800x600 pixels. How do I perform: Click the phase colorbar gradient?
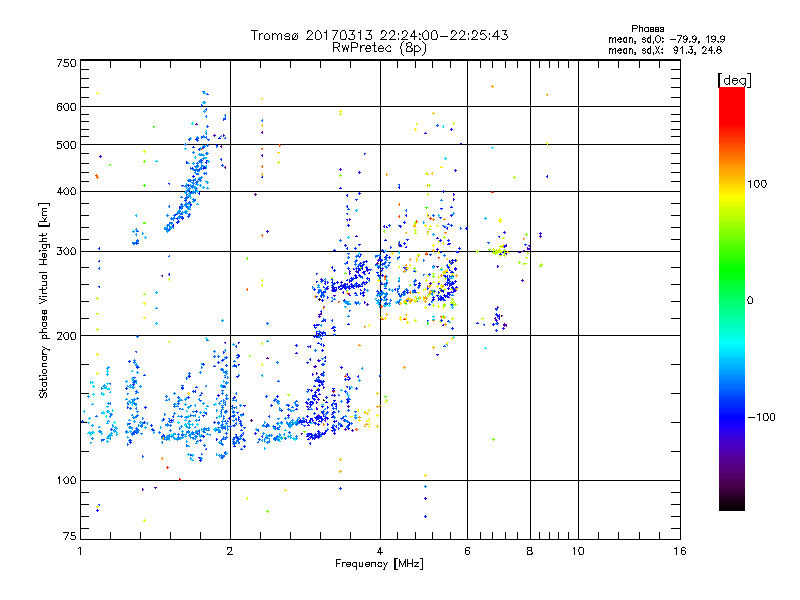coord(732,298)
